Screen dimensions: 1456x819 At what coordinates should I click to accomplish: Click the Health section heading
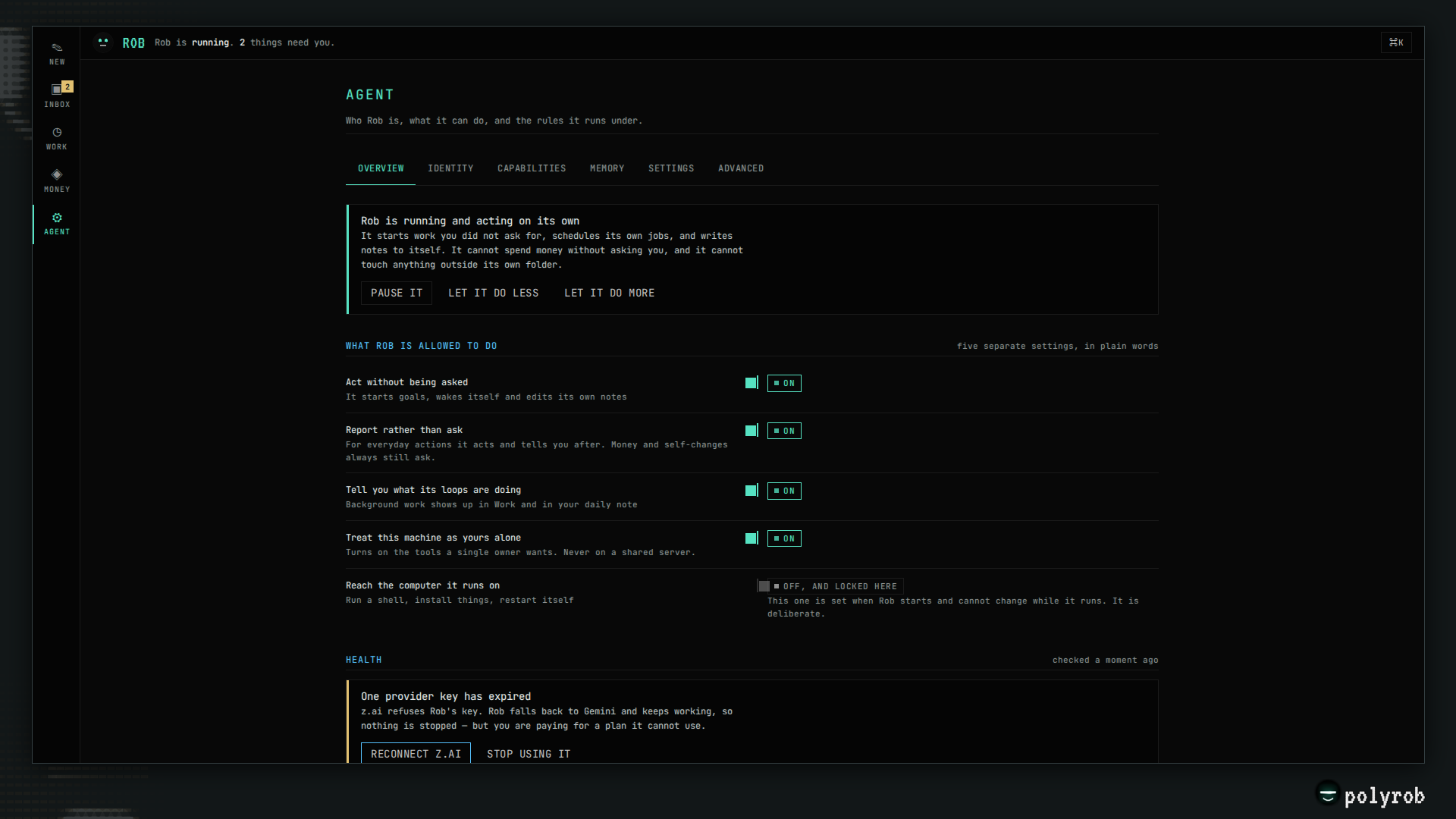point(364,660)
